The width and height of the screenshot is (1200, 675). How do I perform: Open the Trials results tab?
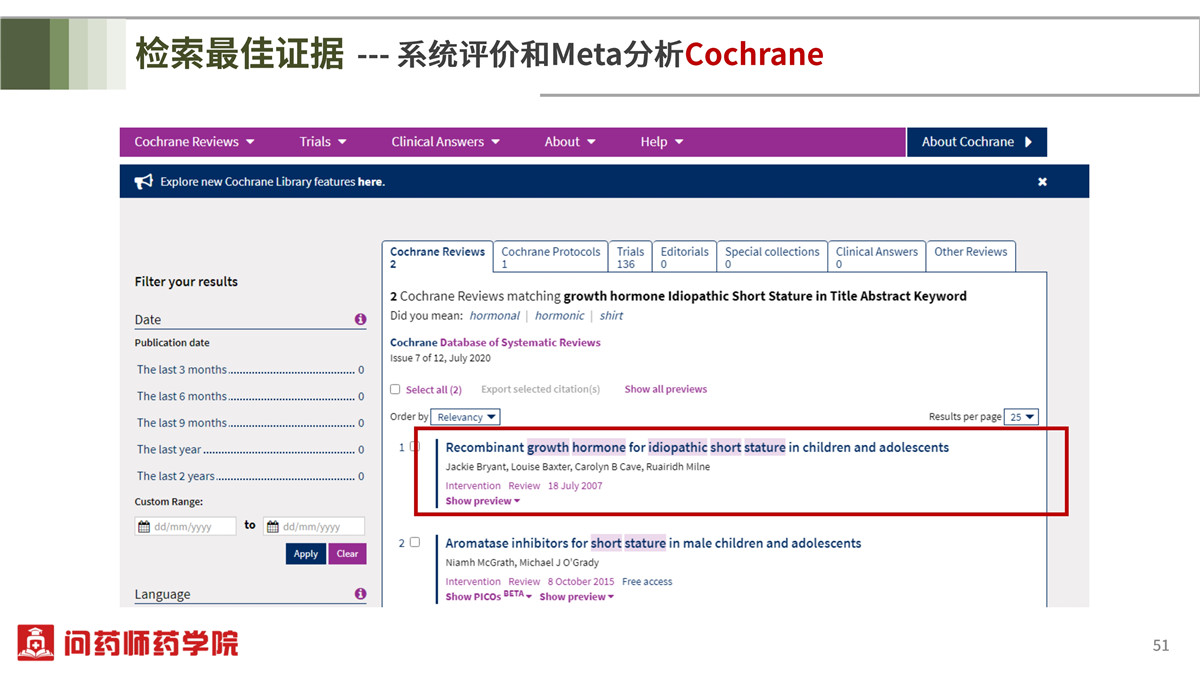pyautogui.click(x=630, y=257)
